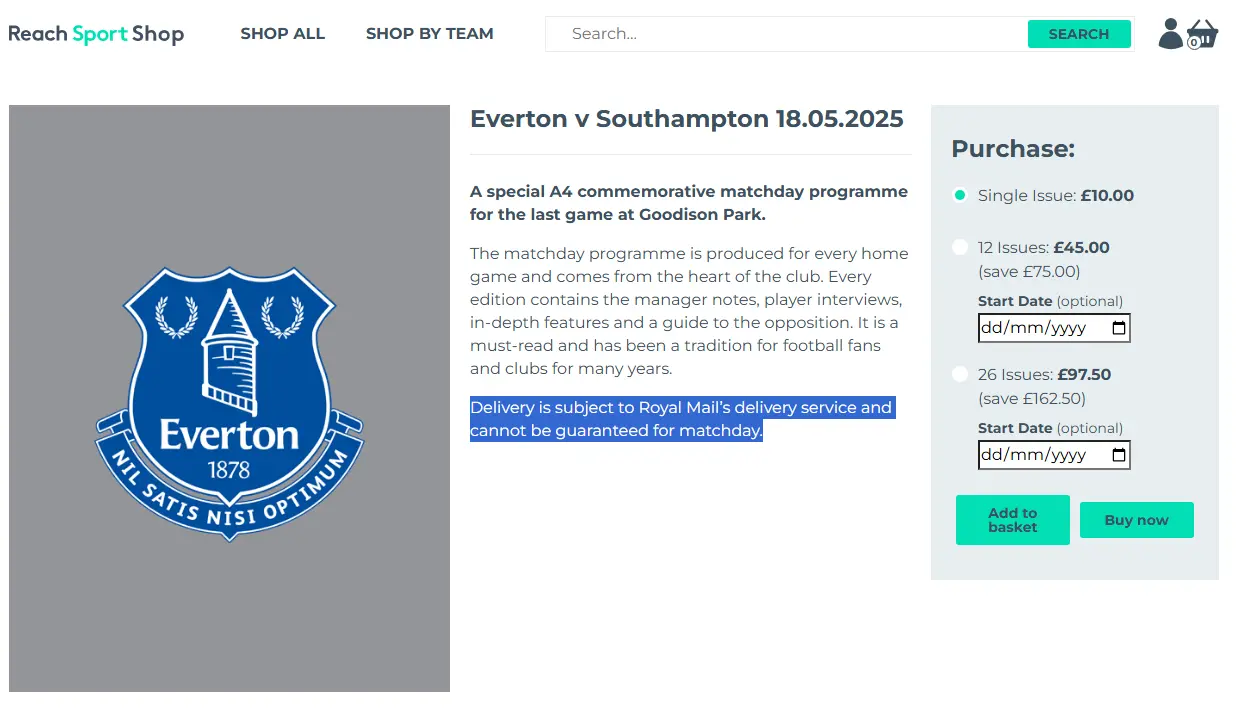1242x717 pixels.
Task: Click the 12 Issues start date field
Action: (1040, 328)
